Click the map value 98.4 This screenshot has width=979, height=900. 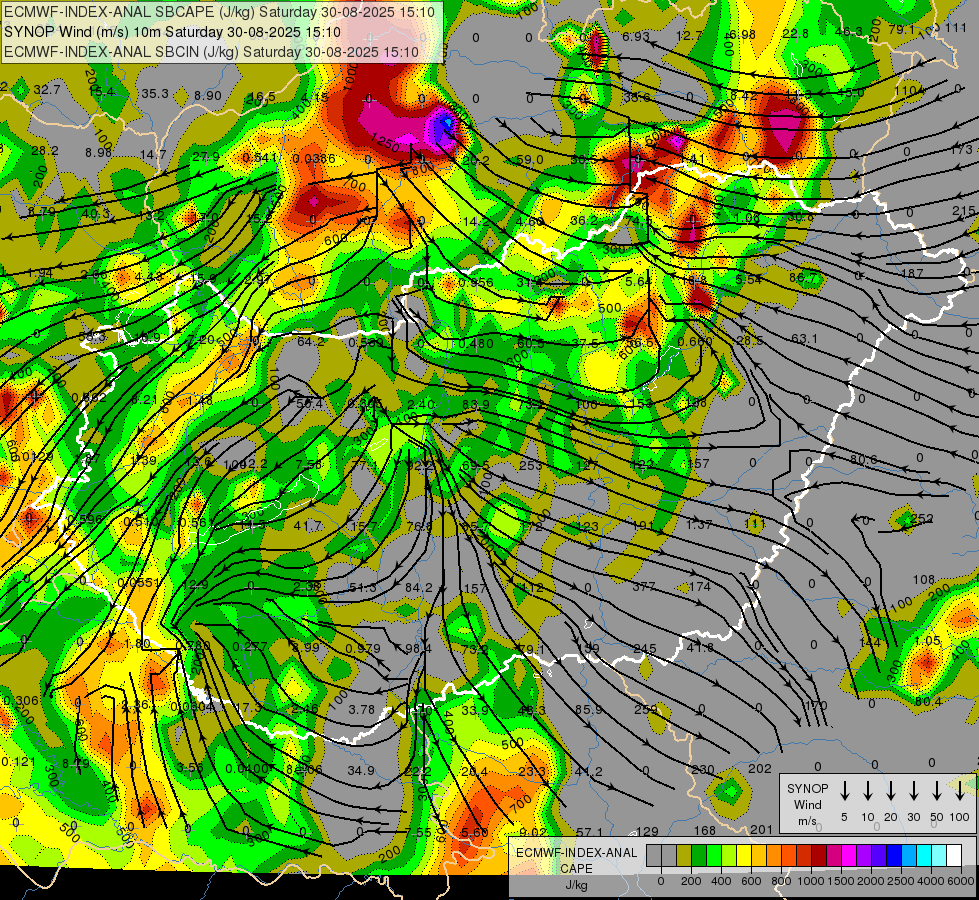(418, 648)
